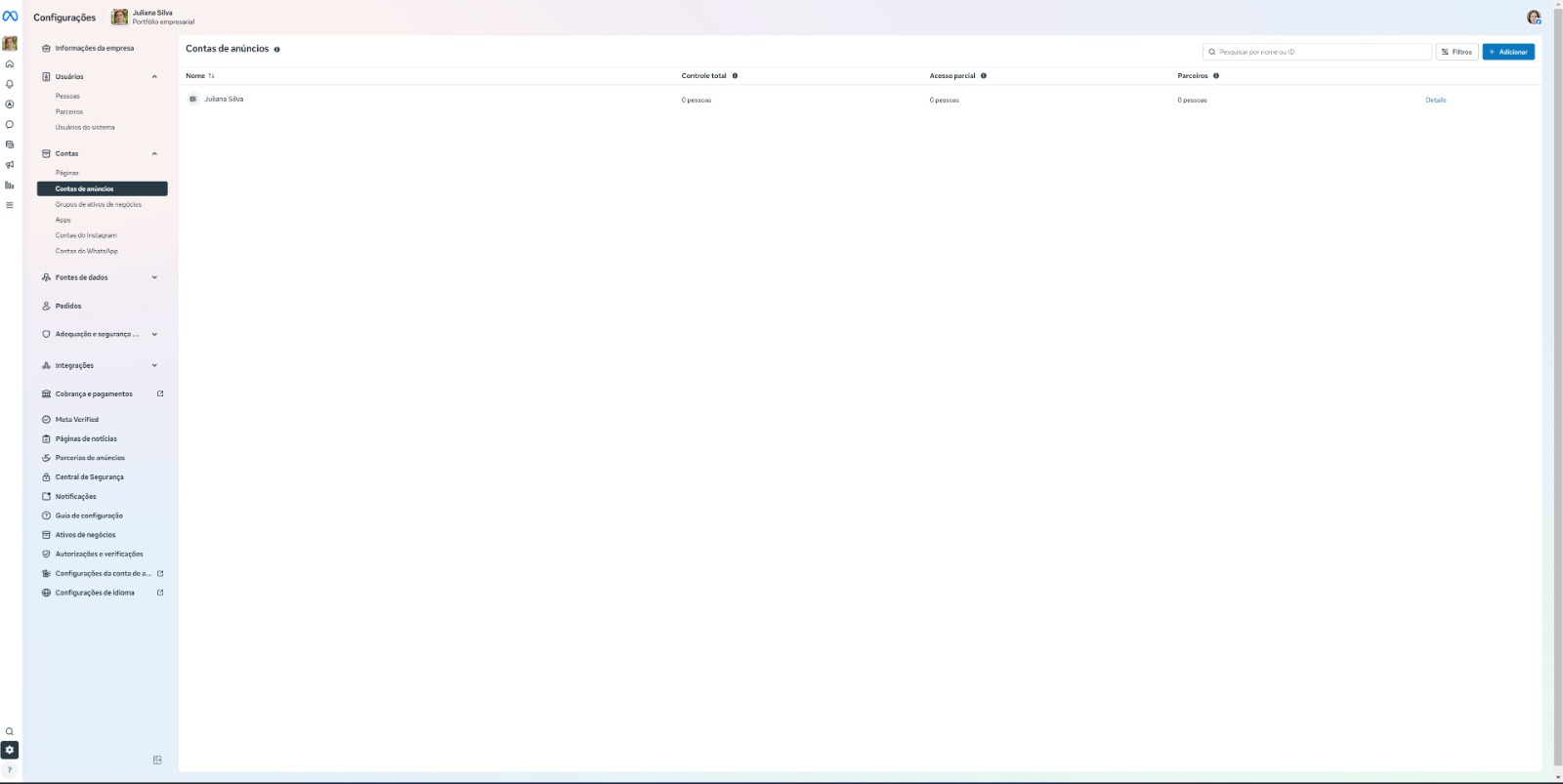The height and width of the screenshot is (784, 1563).
Task: Open Contas do Instagram menu item
Action: tap(86, 235)
